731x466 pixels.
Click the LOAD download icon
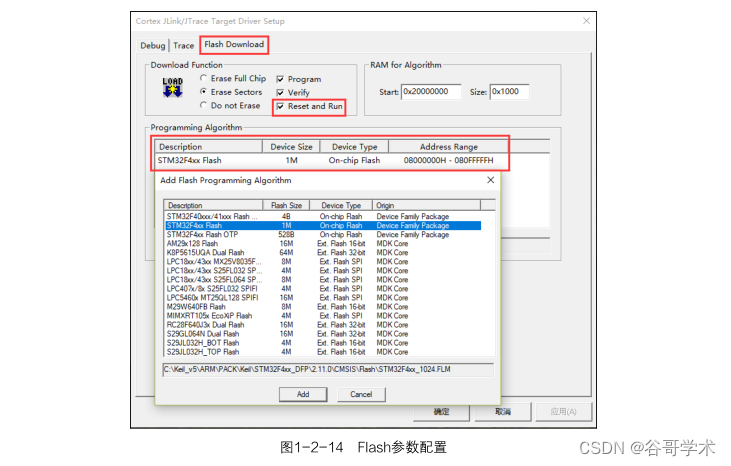[x=172, y=87]
